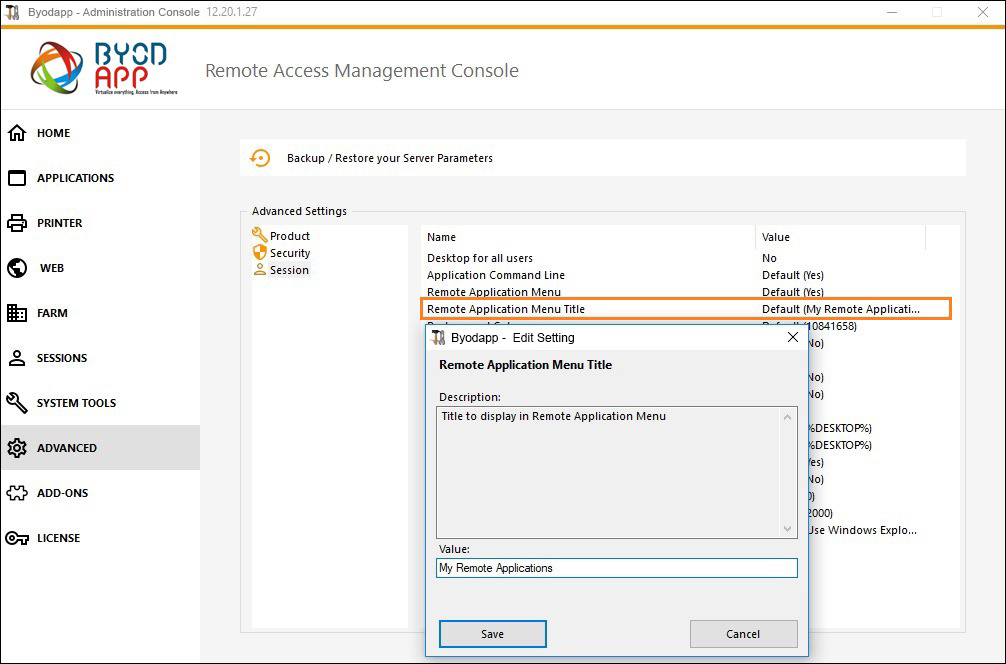Click description scrollbar down arrow

click(787, 529)
